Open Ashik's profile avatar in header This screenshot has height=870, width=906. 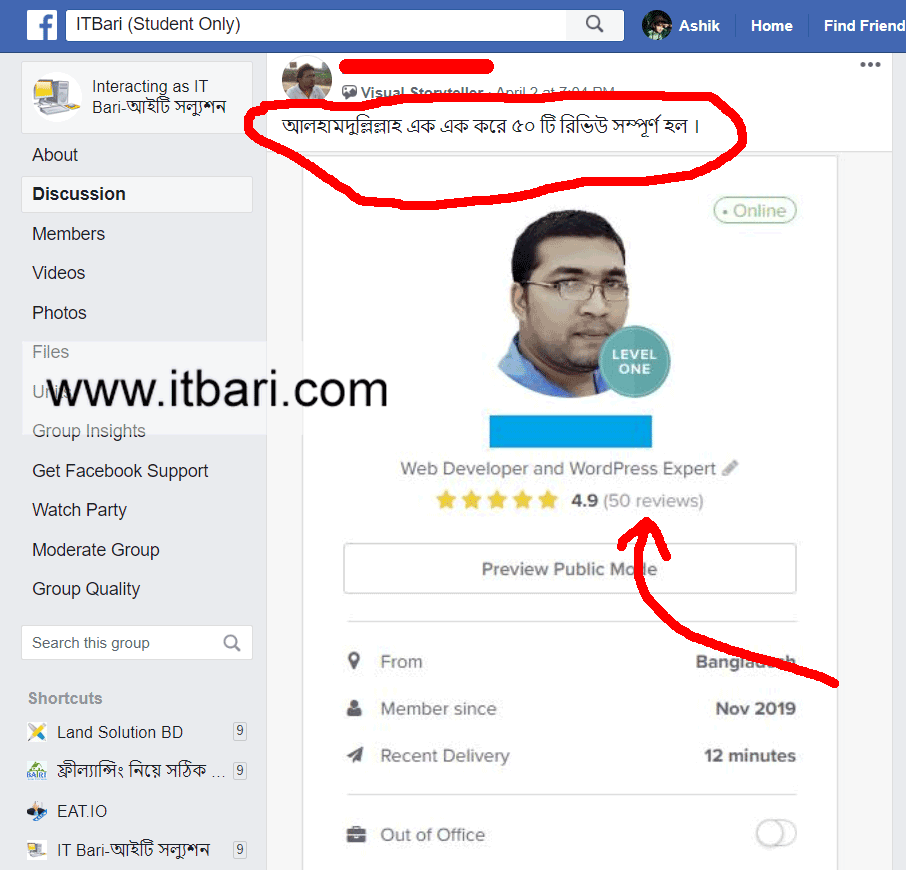(657, 25)
